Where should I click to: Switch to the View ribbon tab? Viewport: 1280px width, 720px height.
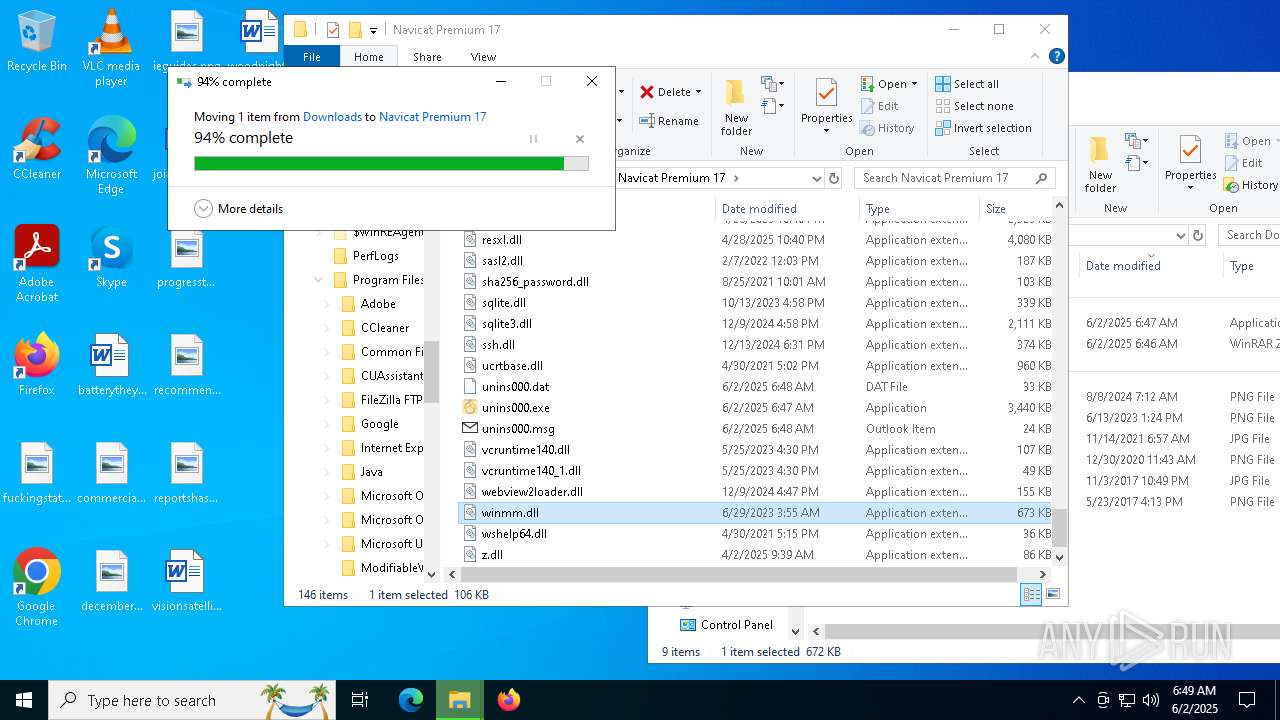tap(483, 57)
